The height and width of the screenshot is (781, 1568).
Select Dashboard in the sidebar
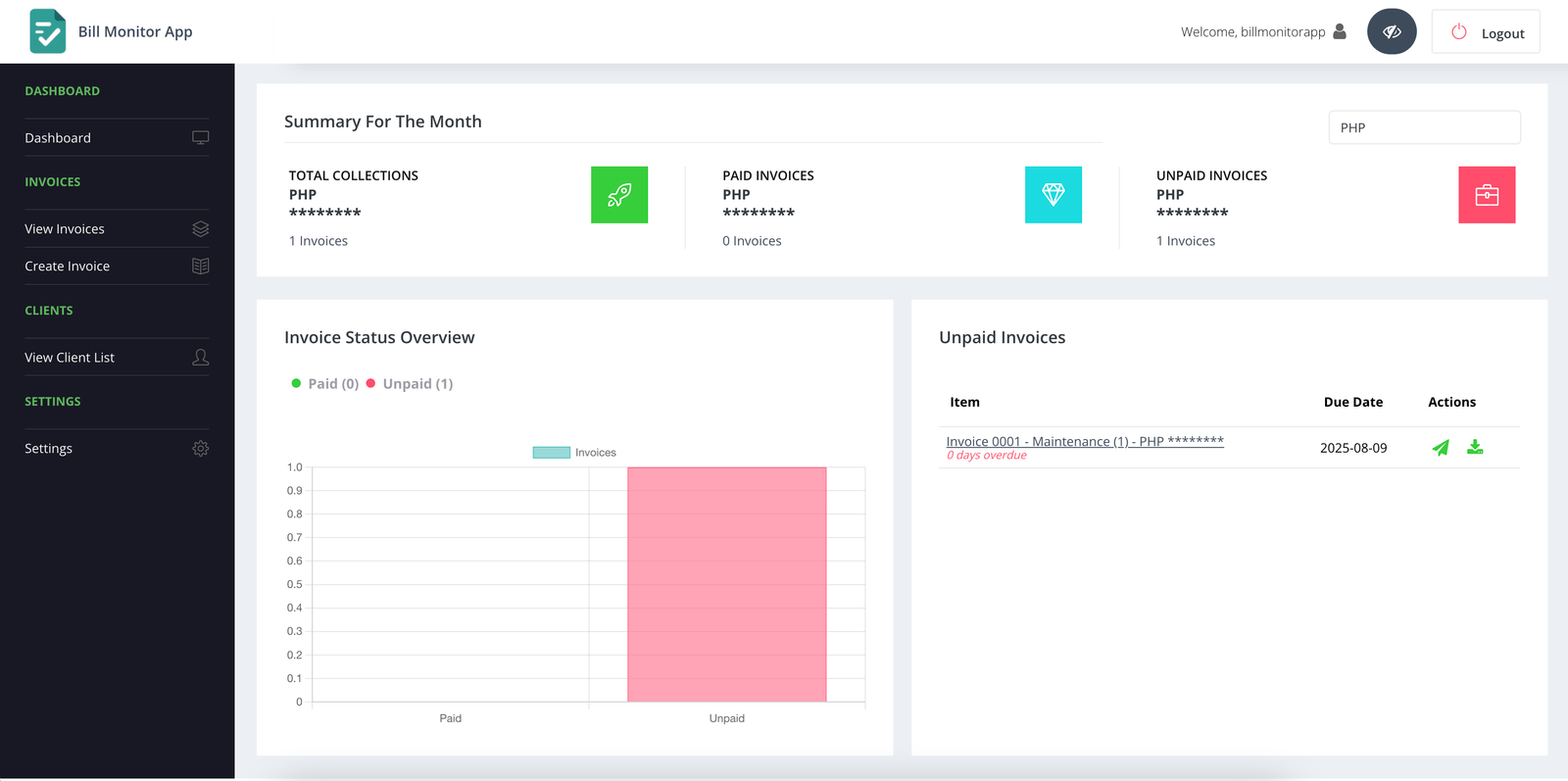coord(58,138)
